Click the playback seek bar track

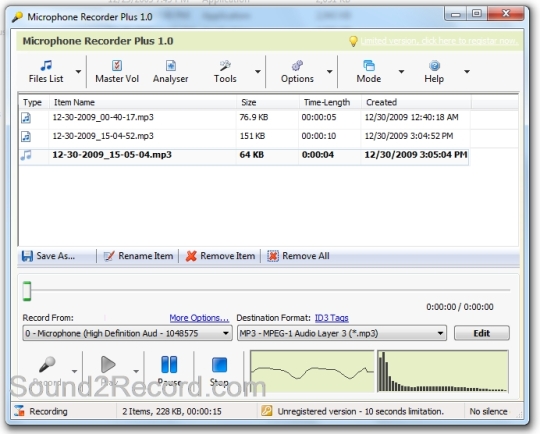point(270,290)
